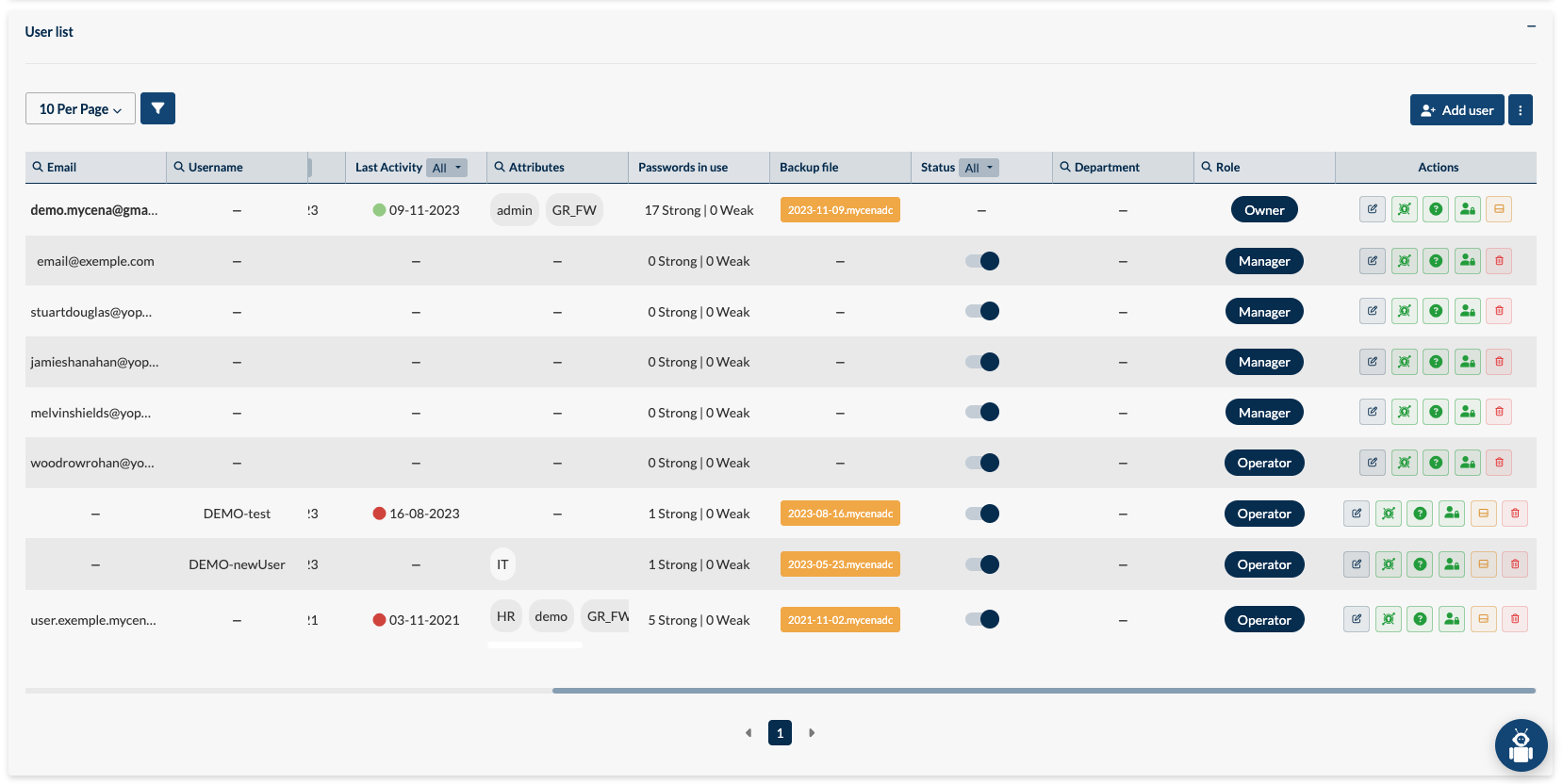
Task: Delete the DEMO-test user
Action: coord(1515,514)
